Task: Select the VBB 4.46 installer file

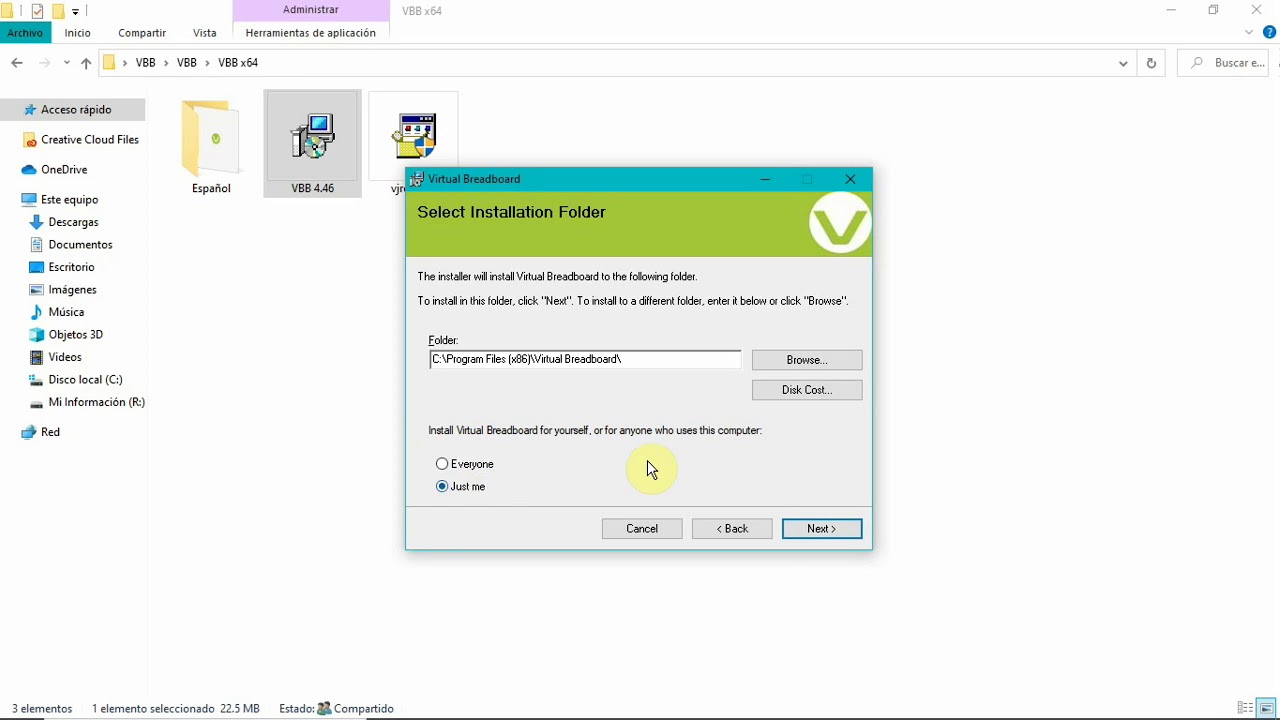Action: [312, 144]
